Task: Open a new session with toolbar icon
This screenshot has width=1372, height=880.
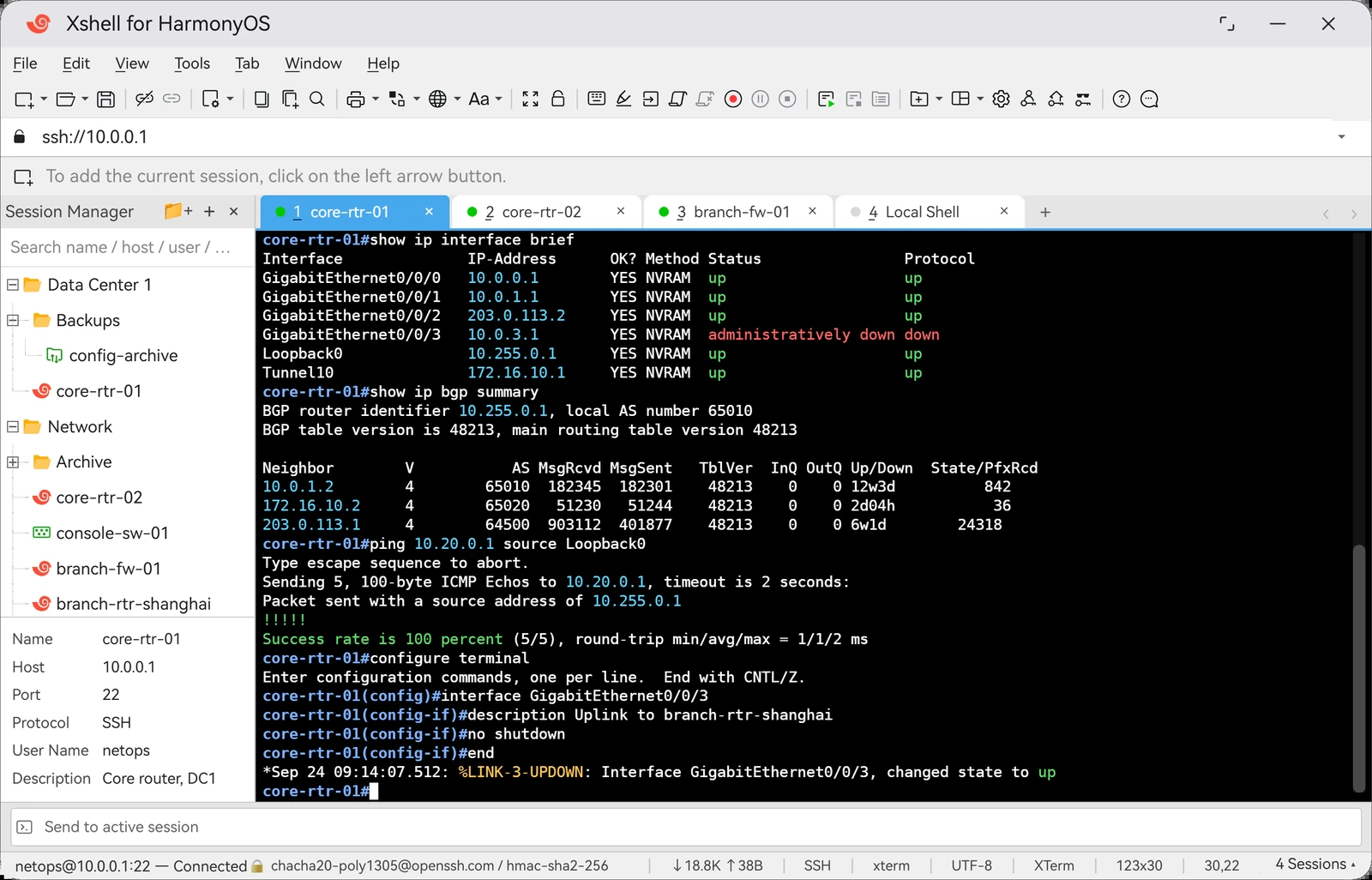Action: coord(24,99)
